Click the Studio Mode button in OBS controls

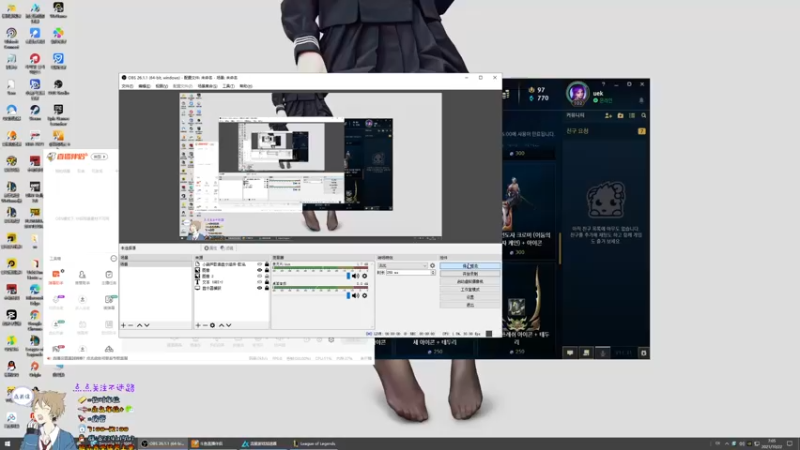click(x=470, y=289)
